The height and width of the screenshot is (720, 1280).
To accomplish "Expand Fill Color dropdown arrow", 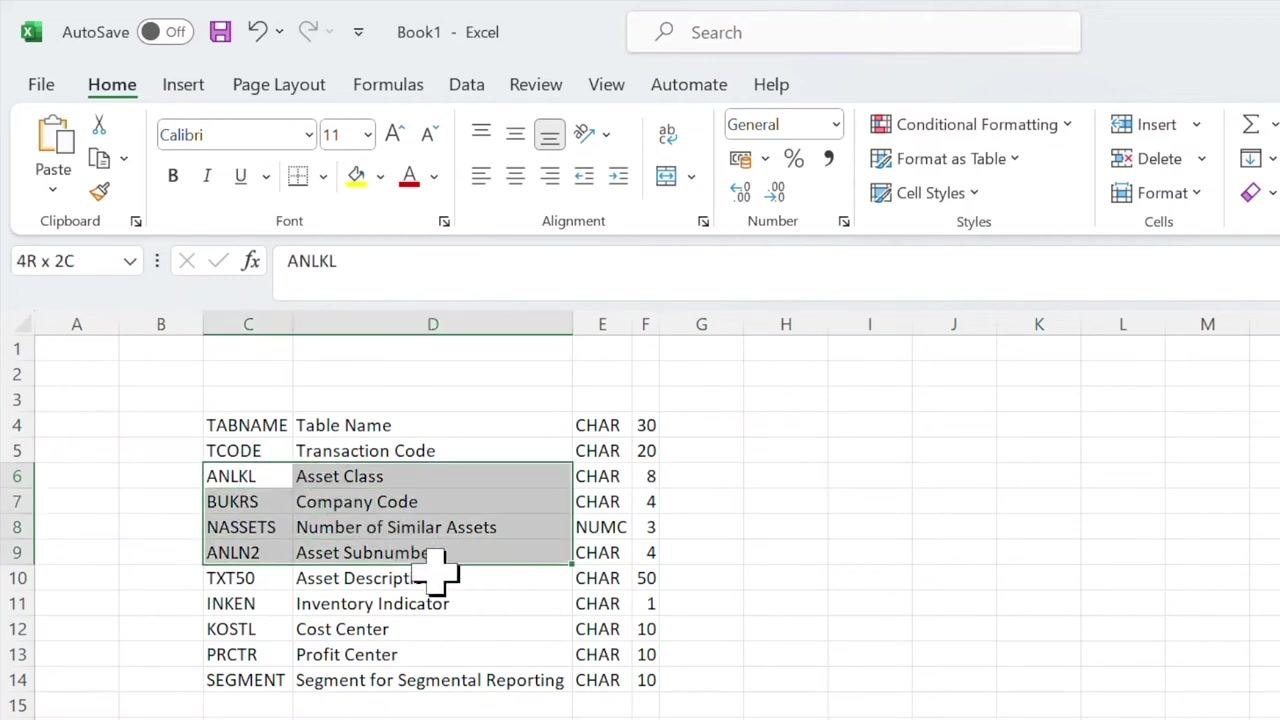I will [380, 177].
